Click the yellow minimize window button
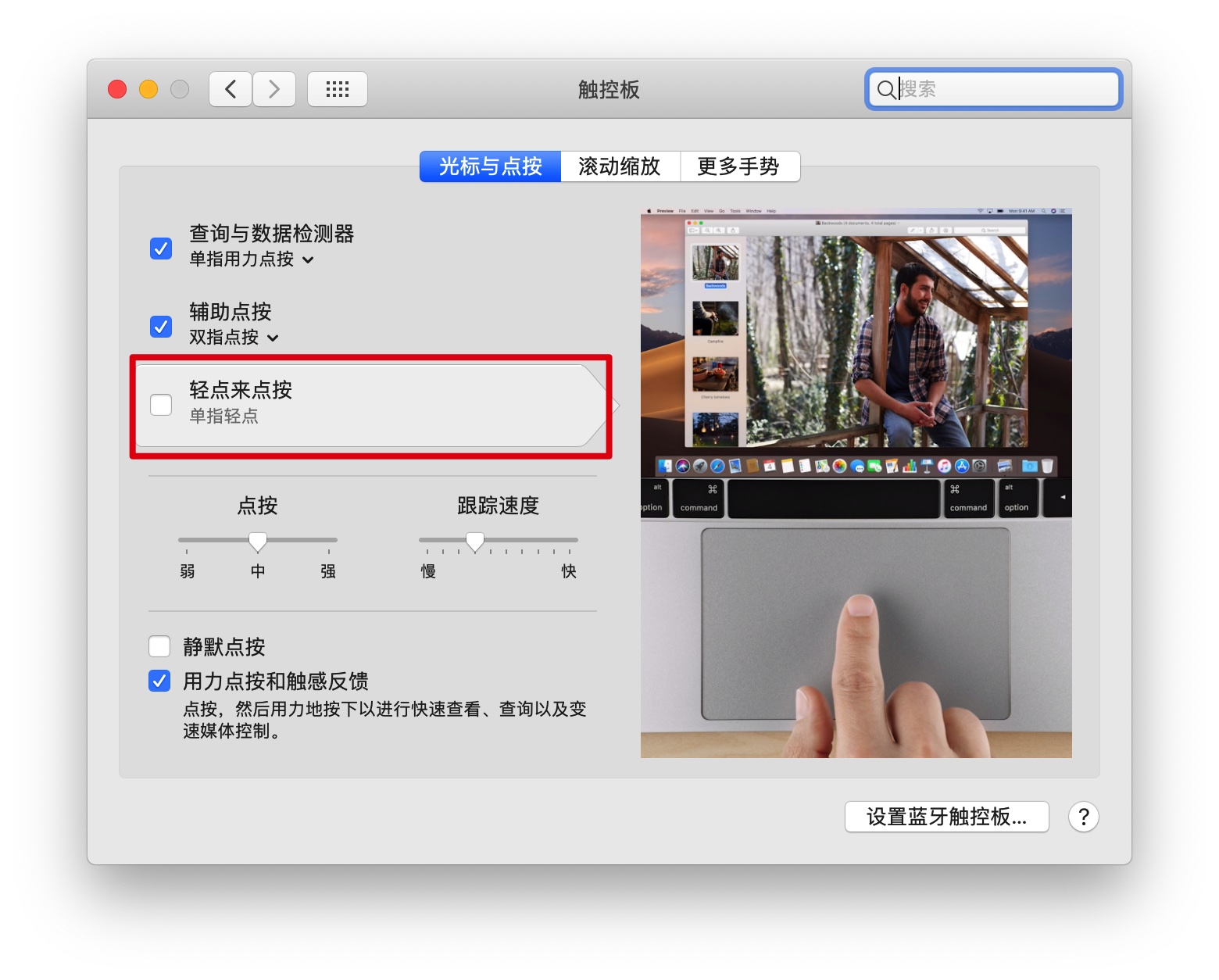The width and height of the screenshot is (1219, 980). (x=148, y=89)
